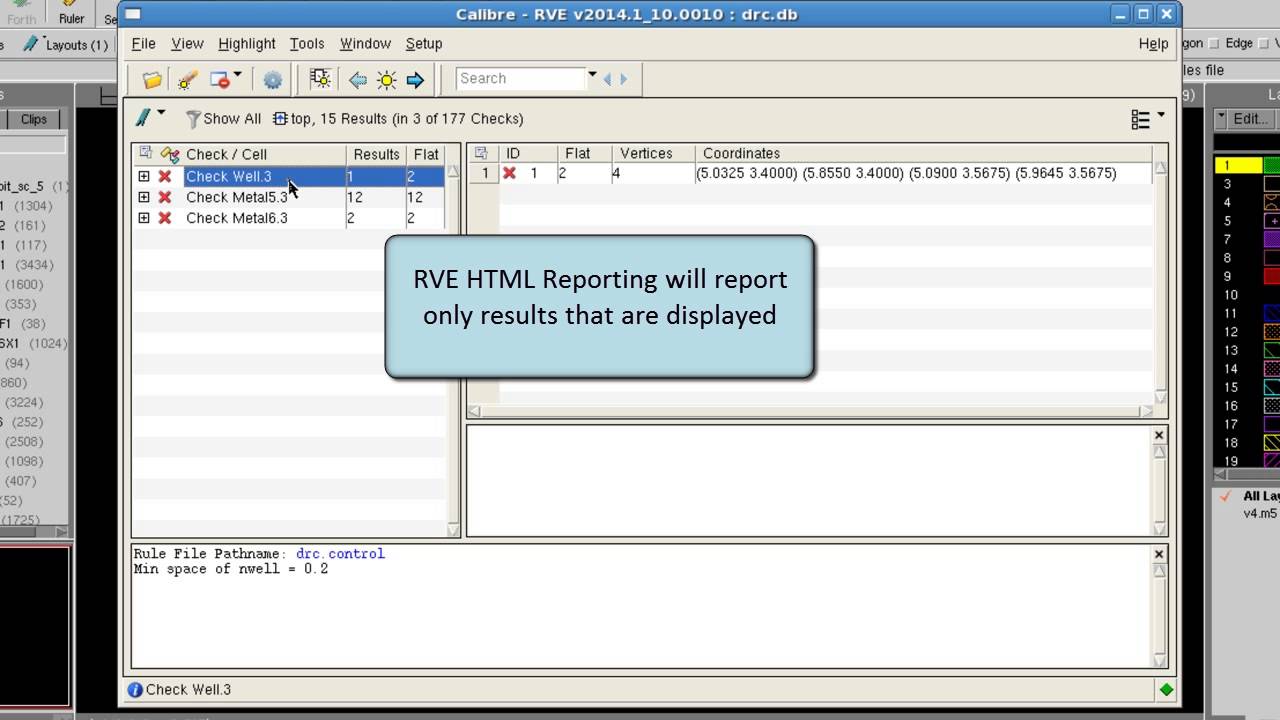The image size is (1280, 720).
Task: Select the Check Well.3 row text
Action: pyautogui.click(x=229, y=176)
